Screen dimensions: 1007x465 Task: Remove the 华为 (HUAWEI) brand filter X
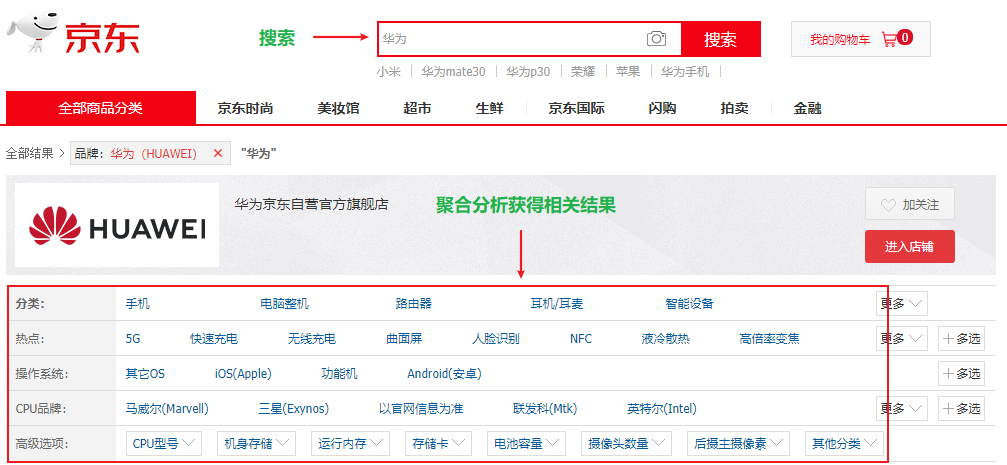pos(218,153)
